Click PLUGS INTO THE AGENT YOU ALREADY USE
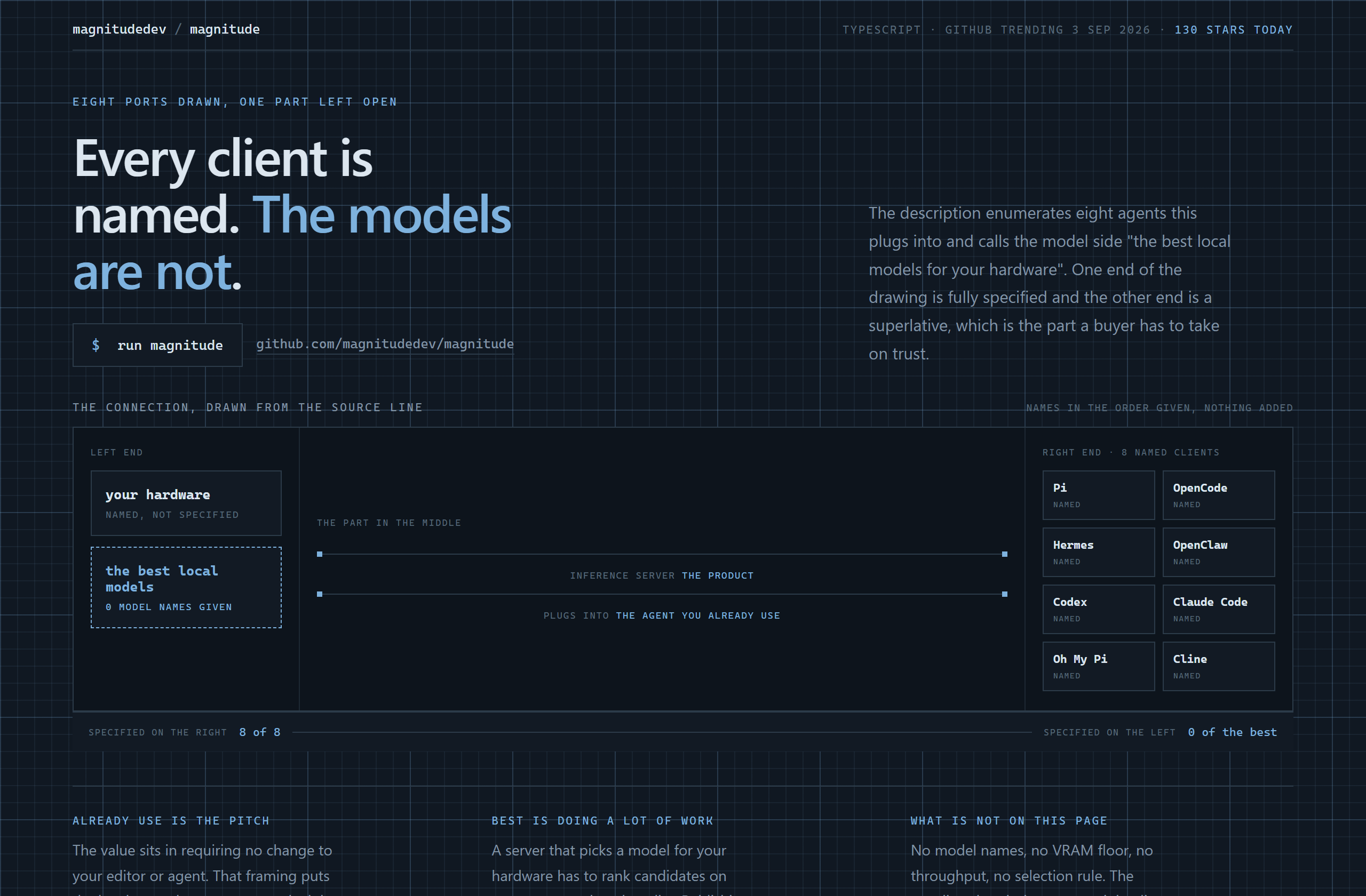1366x896 pixels. coord(662,615)
